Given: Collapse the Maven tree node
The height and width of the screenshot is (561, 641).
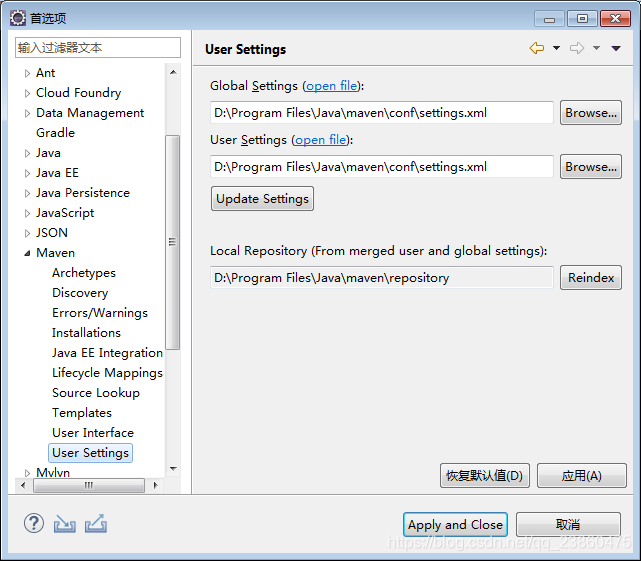Looking at the screenshot, I should 27,253.
